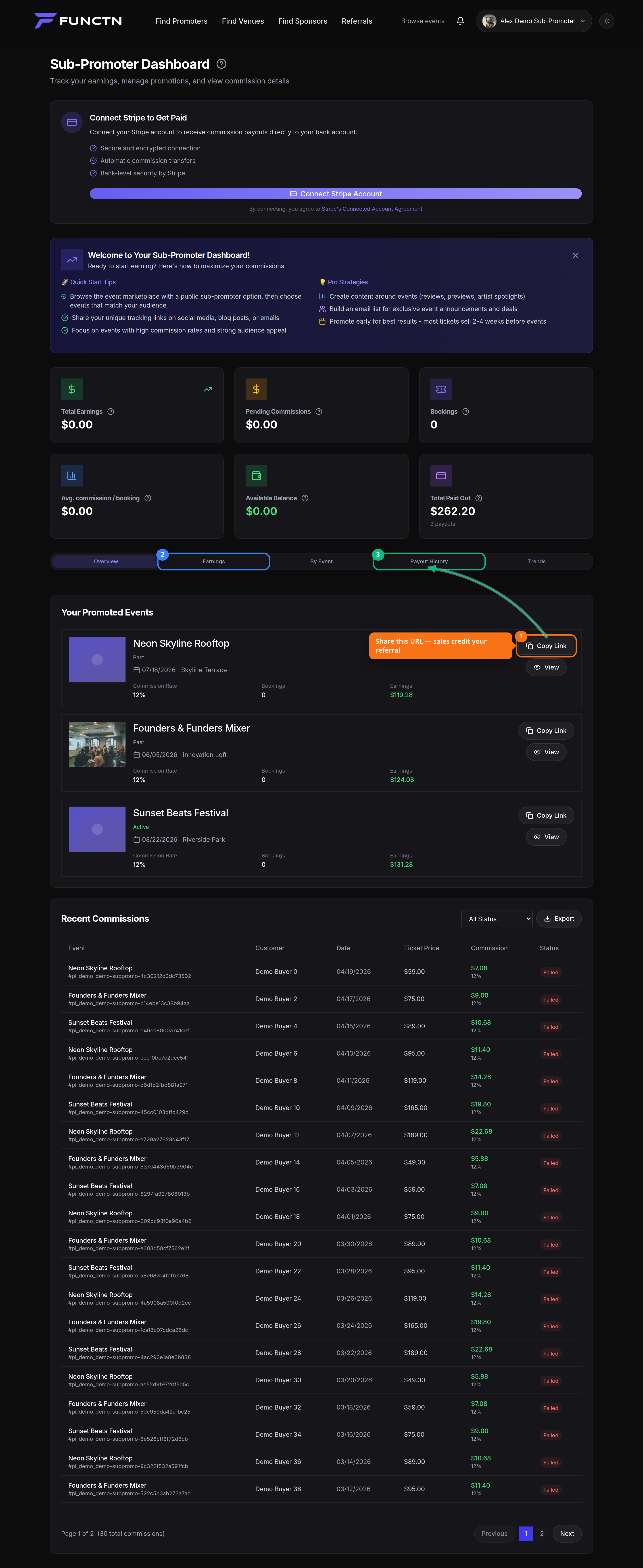Switch to the Overview tab

tap(106, 561)
